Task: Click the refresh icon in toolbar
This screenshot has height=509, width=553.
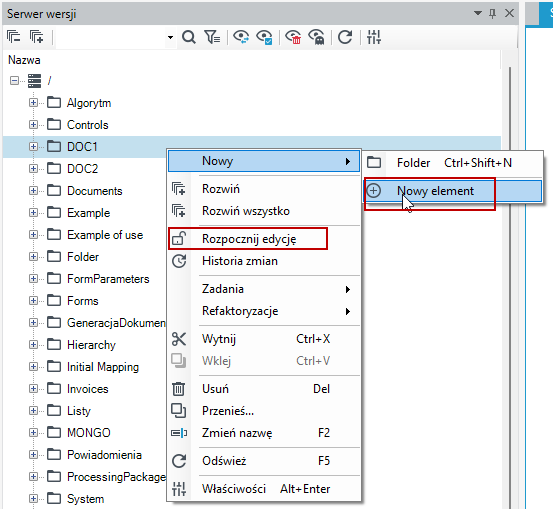Action: [345, 37]
